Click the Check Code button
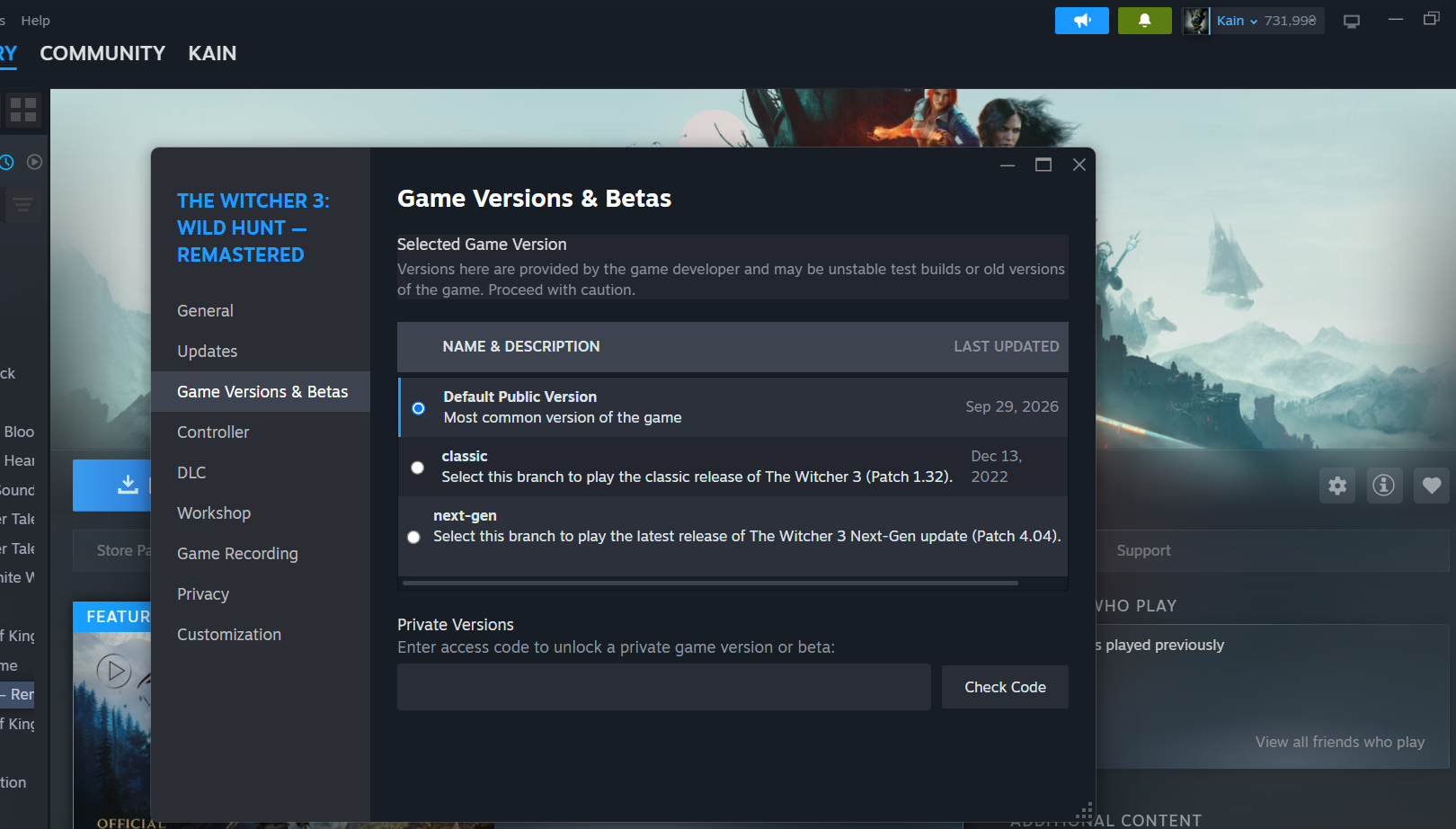Image resolution: width=1456 pixels, height=829 pixels. (x=1005, y=687)
